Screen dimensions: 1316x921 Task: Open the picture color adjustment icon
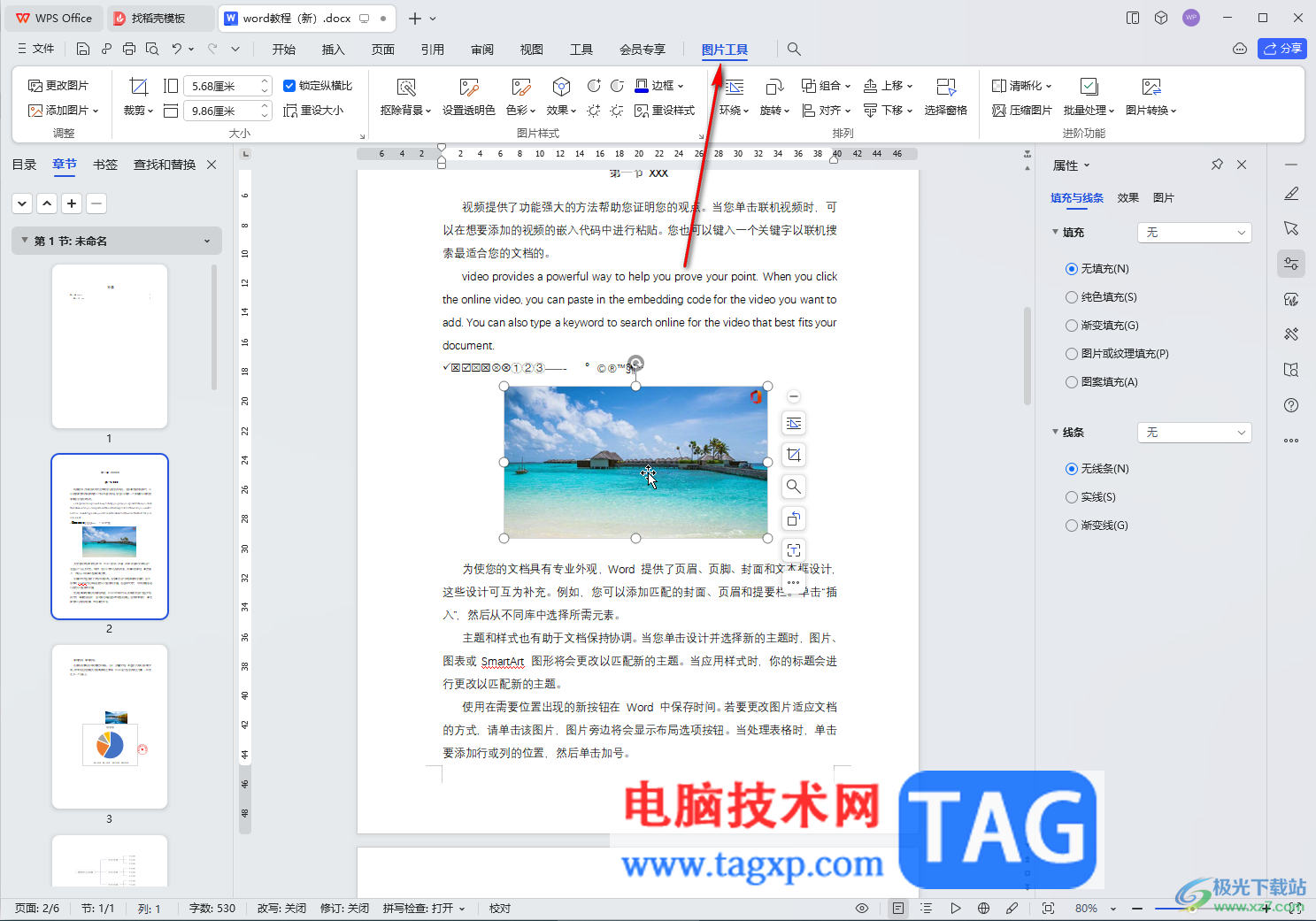[520, 87]
